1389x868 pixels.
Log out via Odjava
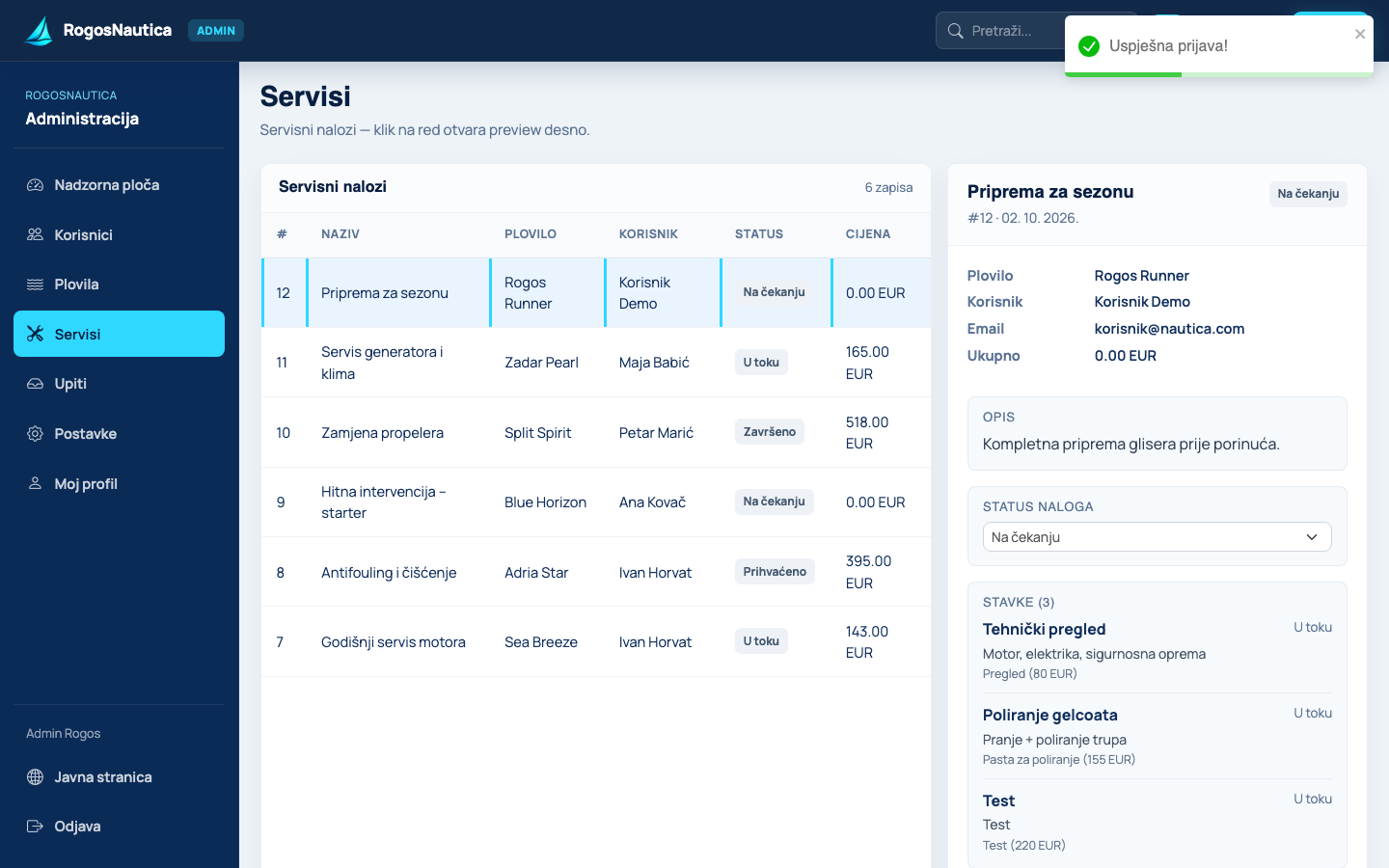click(119, 827)
